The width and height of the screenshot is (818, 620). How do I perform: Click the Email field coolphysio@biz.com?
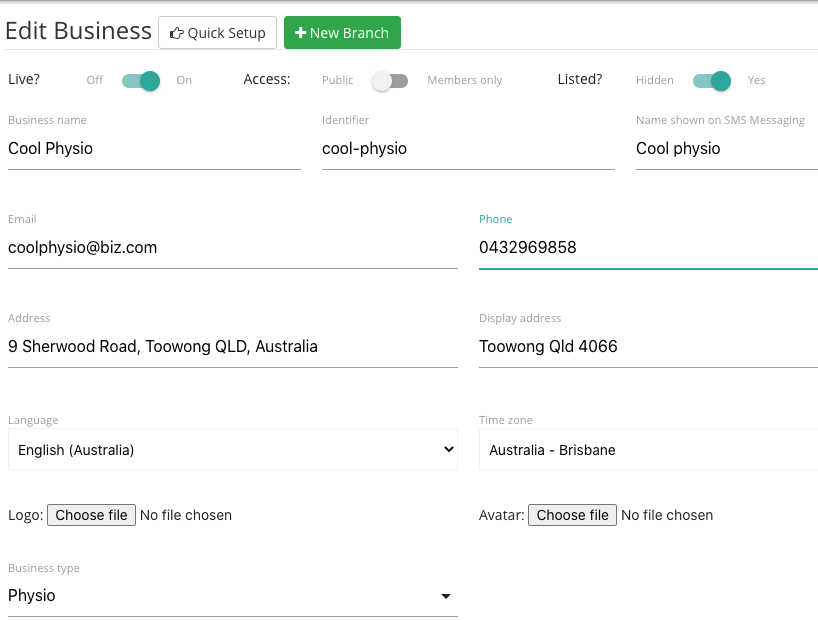[x=233, y=247]
